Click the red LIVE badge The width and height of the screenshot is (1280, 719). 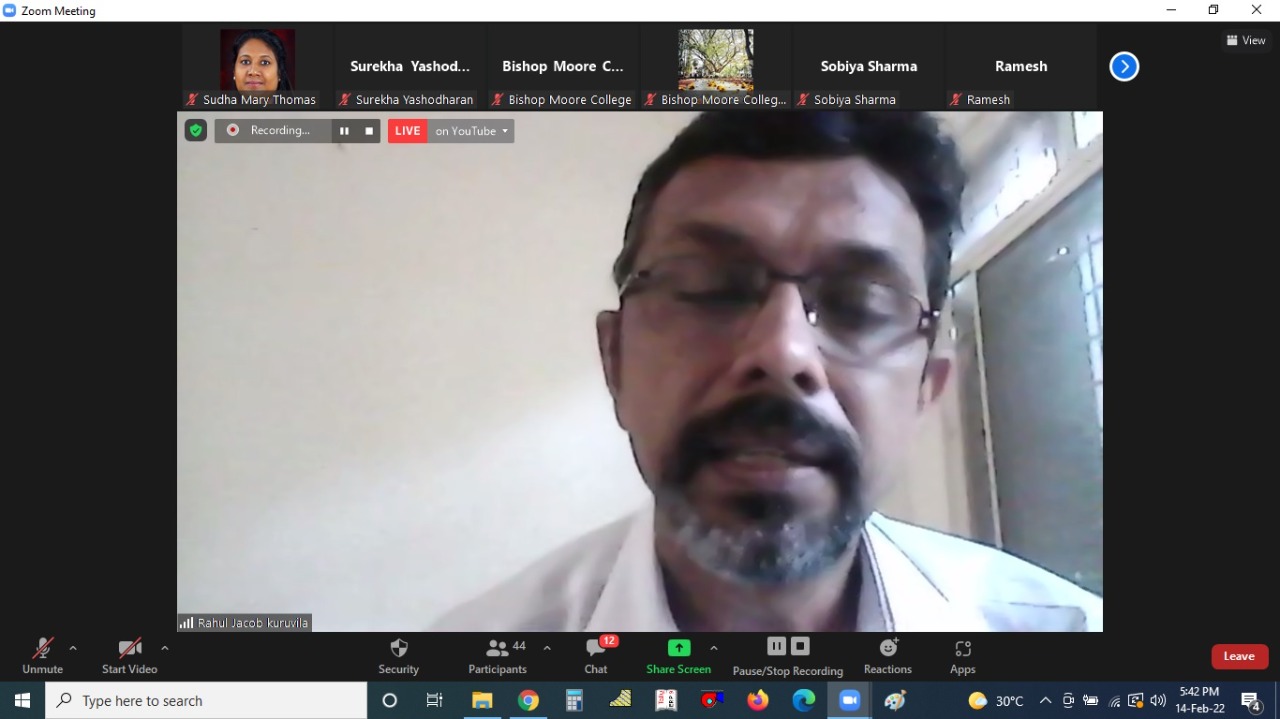(408, 131)
